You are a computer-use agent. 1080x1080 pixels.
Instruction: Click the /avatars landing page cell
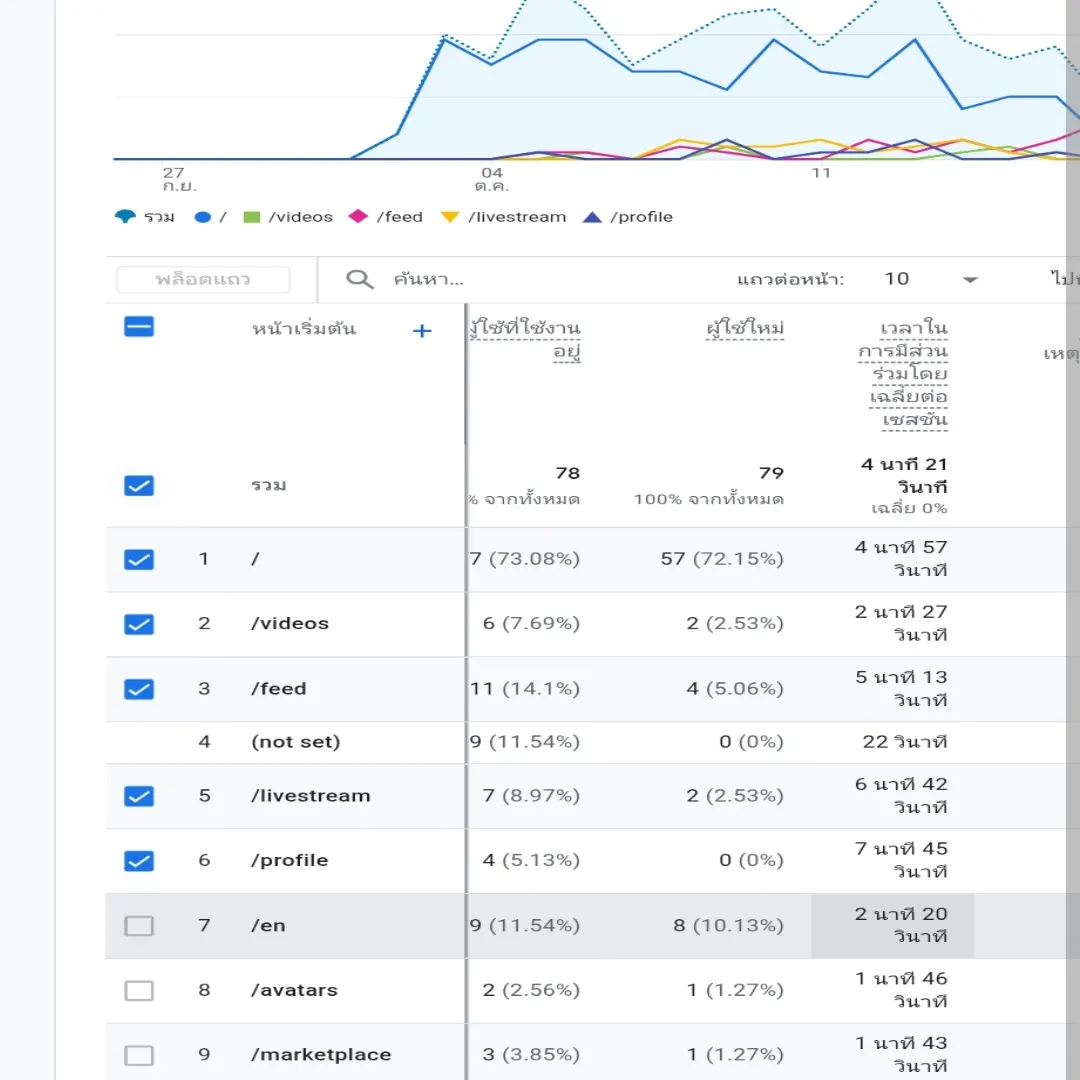(x=294, y=990)
